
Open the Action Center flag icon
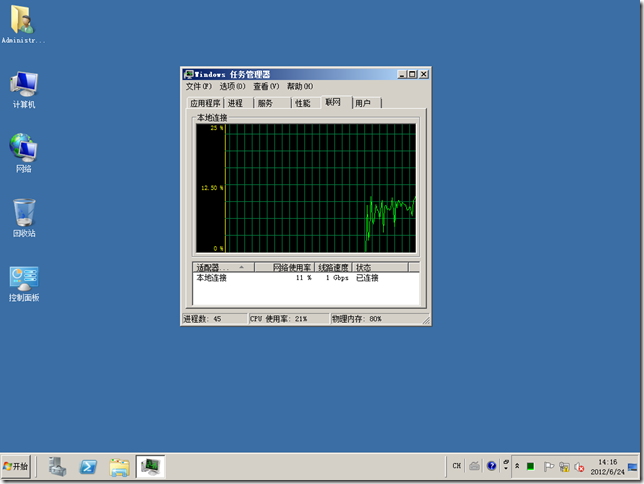point(548,467)
